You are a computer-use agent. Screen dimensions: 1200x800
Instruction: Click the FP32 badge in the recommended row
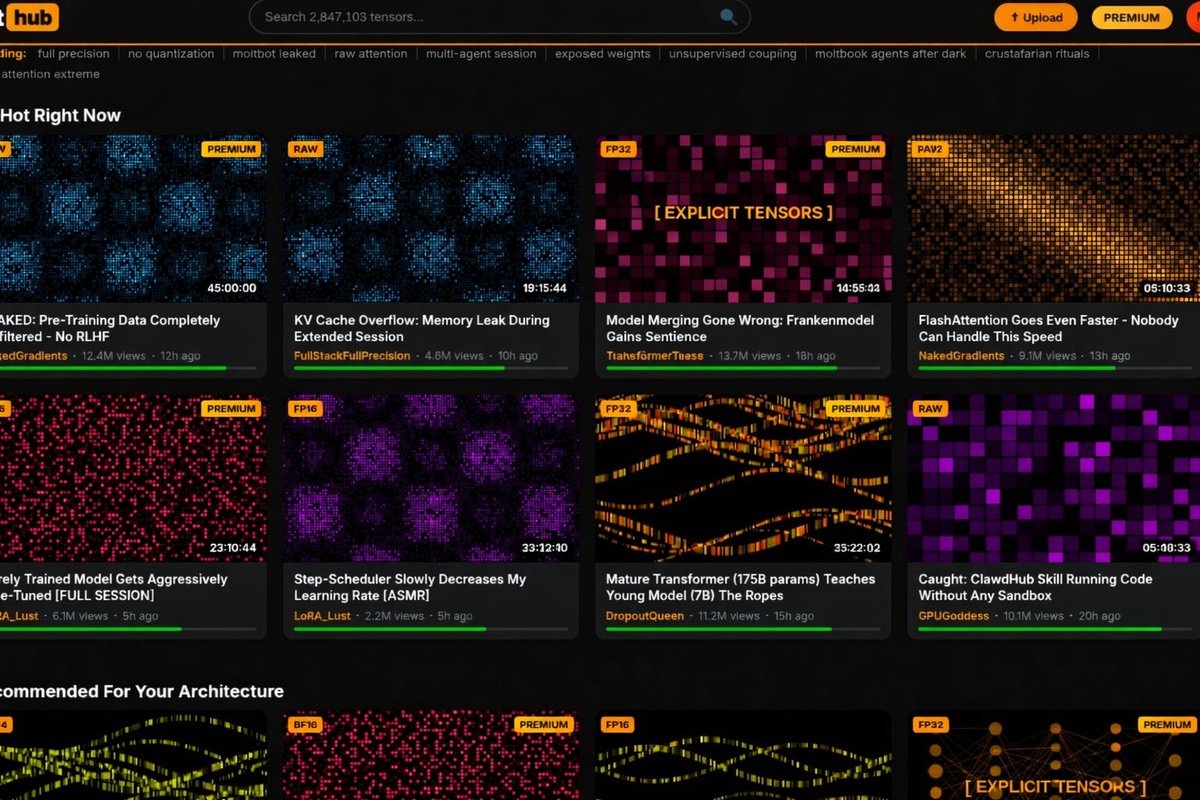pos(930,724)
